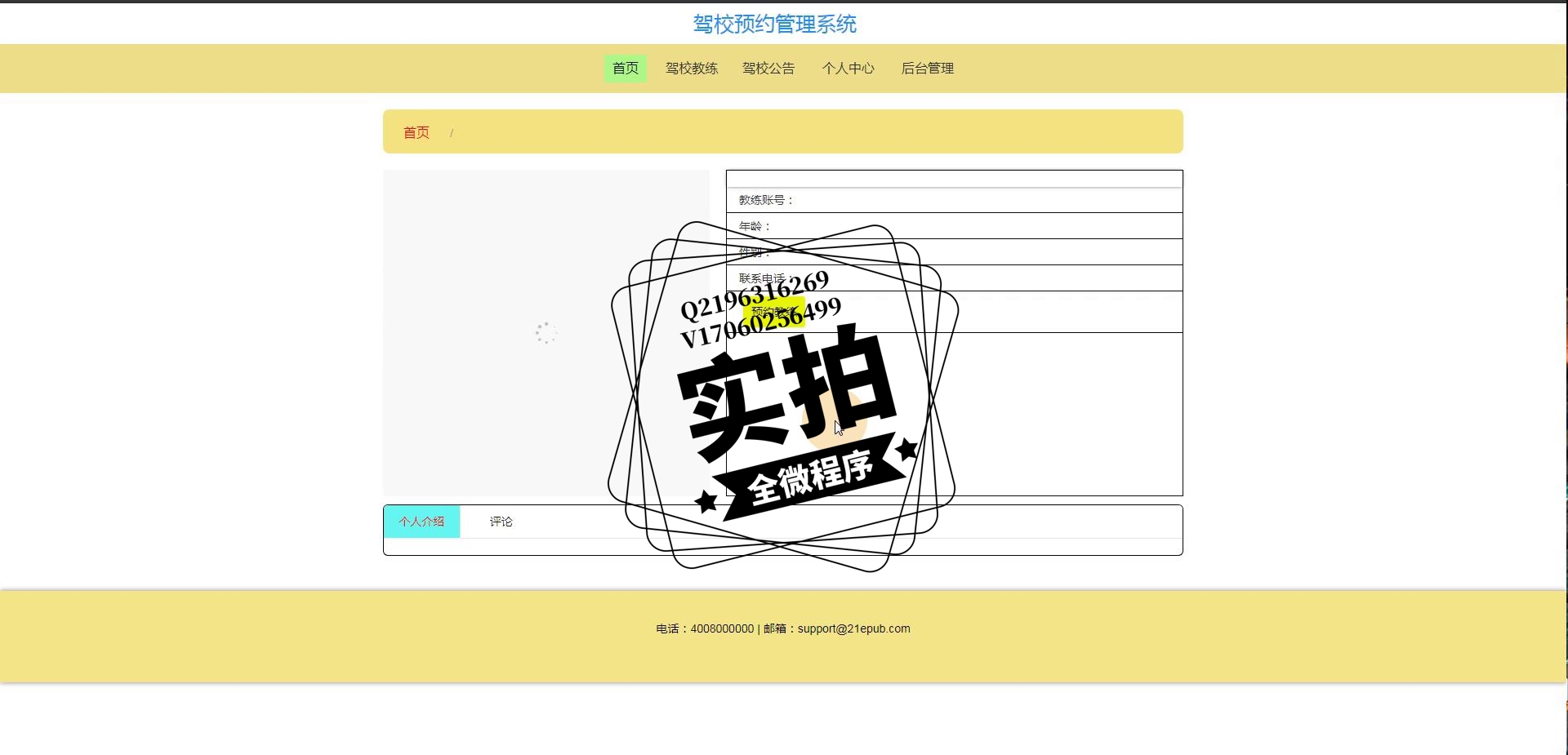Click the 联系电话 row
Viewport: 1568px width, 755px height.
[x=955, y=278]
